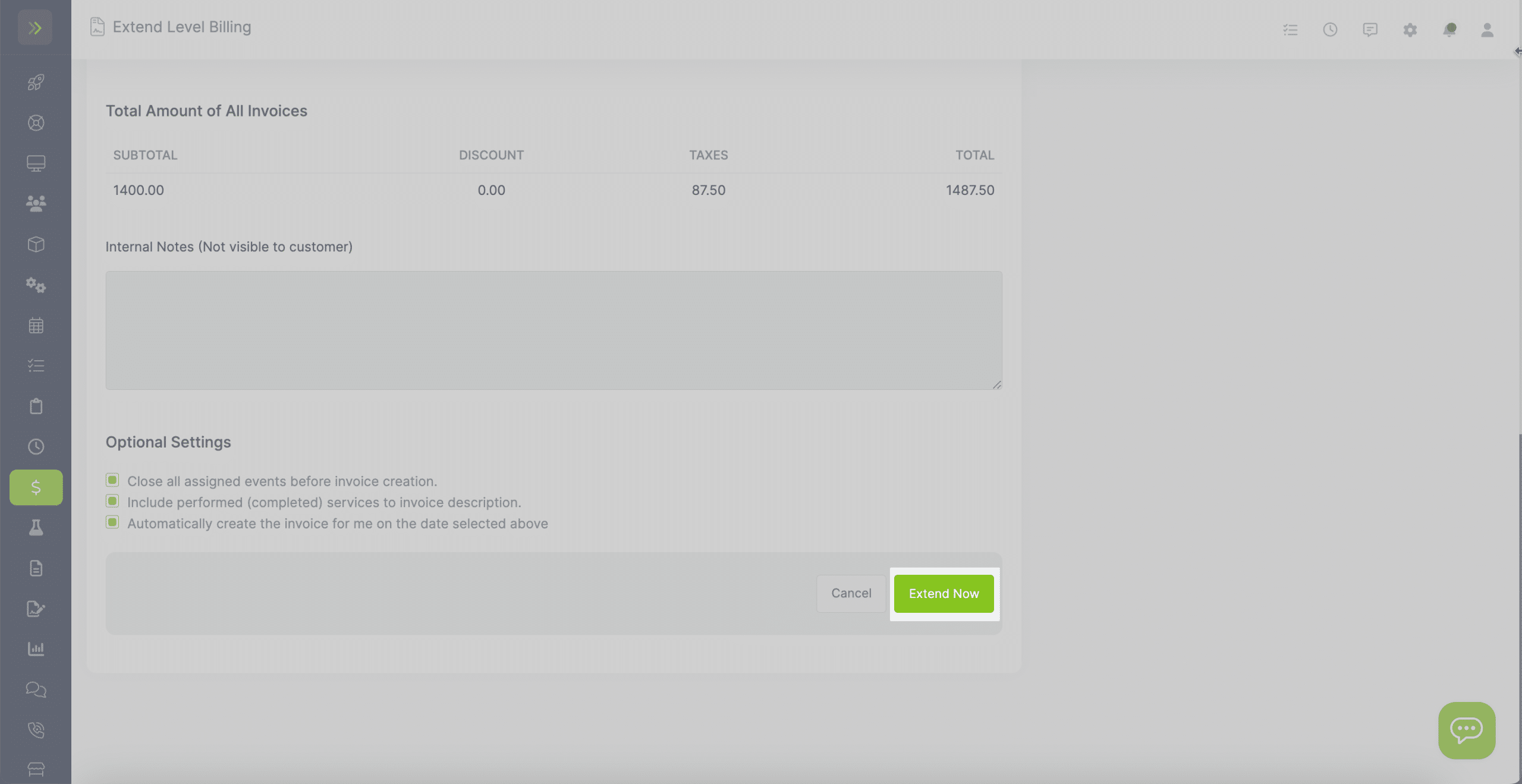Viewport: 1522px width, 784px height.
Task: Click the Extend Now button
Action: (x=944, y=593)
